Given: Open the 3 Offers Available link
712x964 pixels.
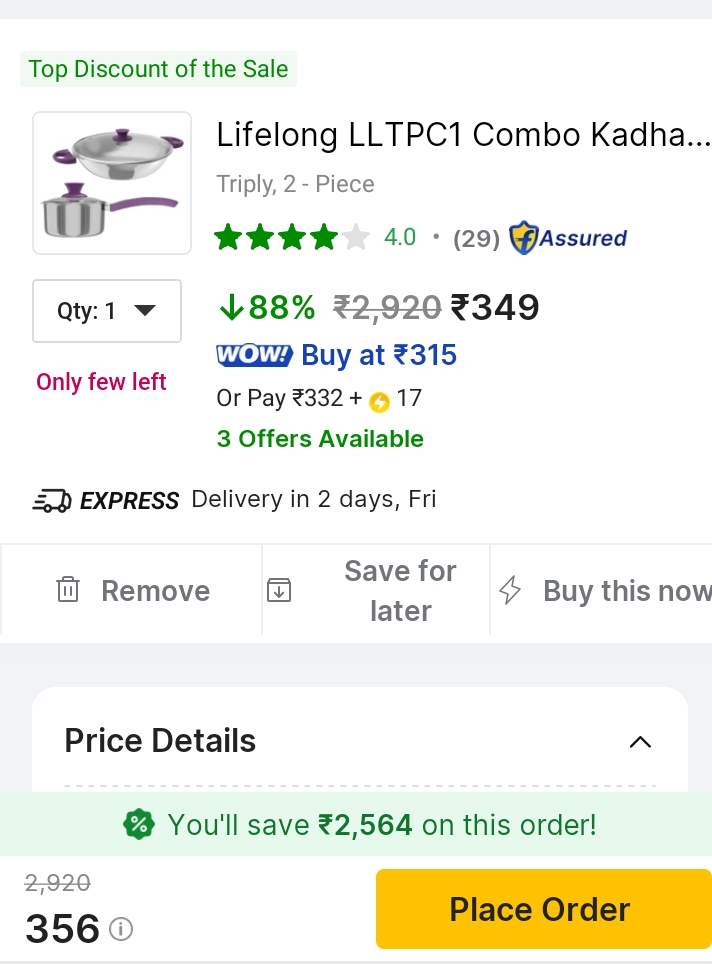Looking at the screenshot, I should tap(320, 439).
